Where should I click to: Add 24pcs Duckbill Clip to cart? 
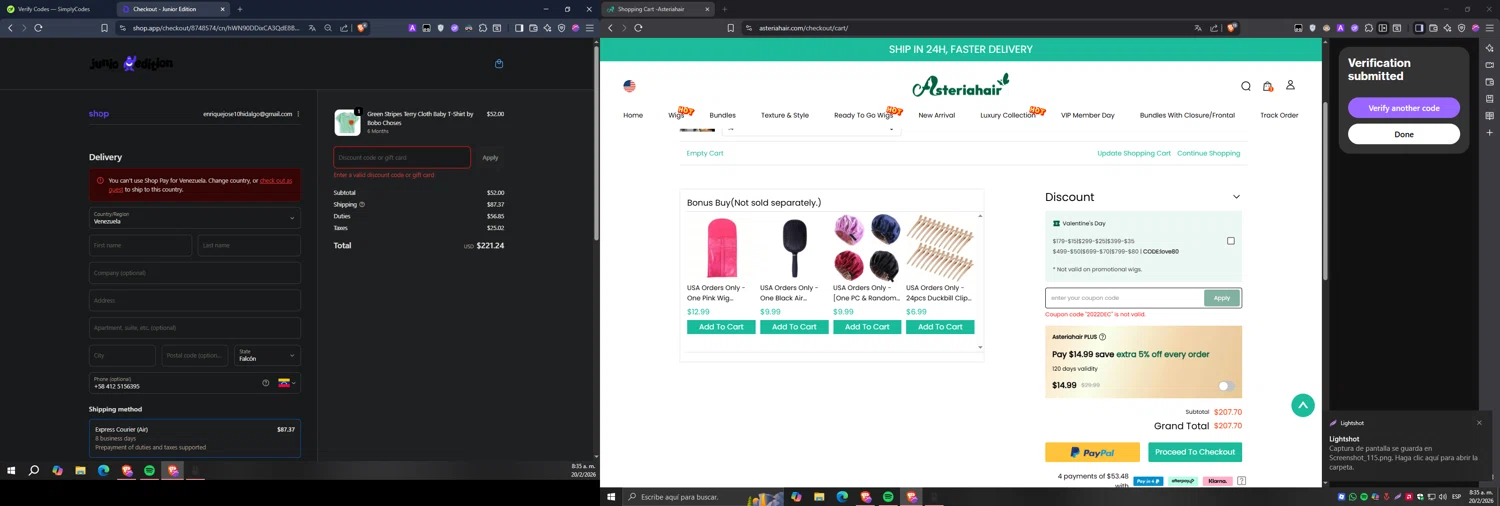click(x=940, y=327)
